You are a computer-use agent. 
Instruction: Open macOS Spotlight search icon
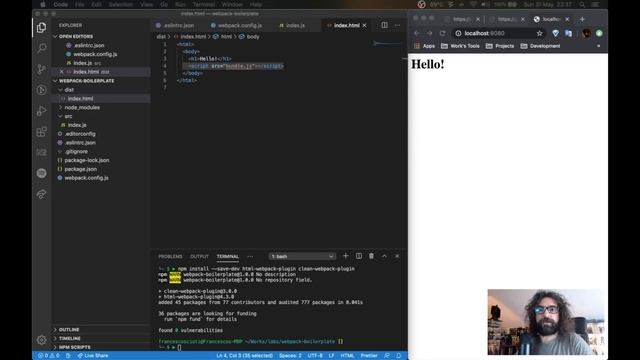coord(582,4)
